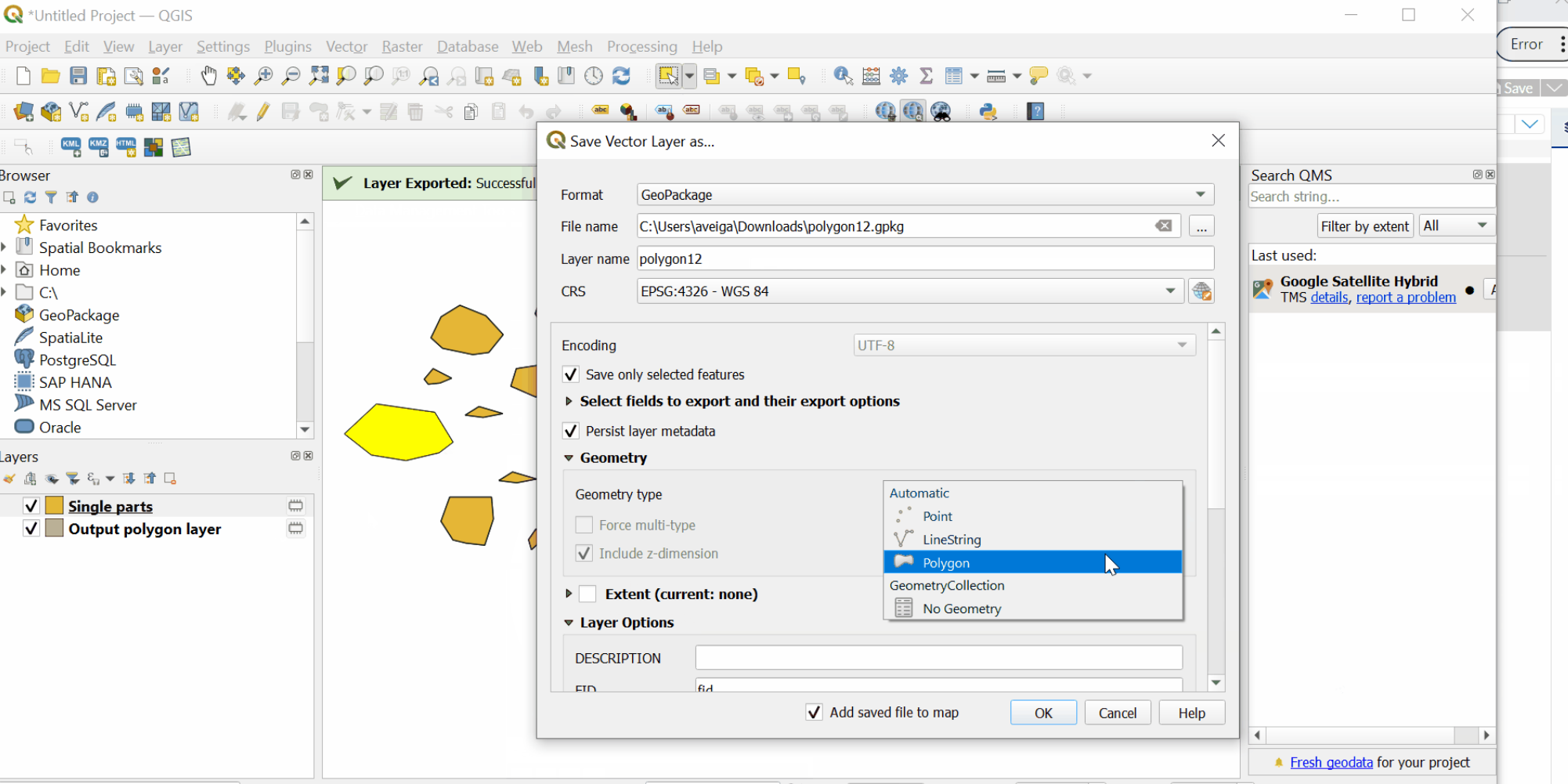Screen dimensions: 1568x784
Task: Open the Python console icon
Action: [988, 111]
